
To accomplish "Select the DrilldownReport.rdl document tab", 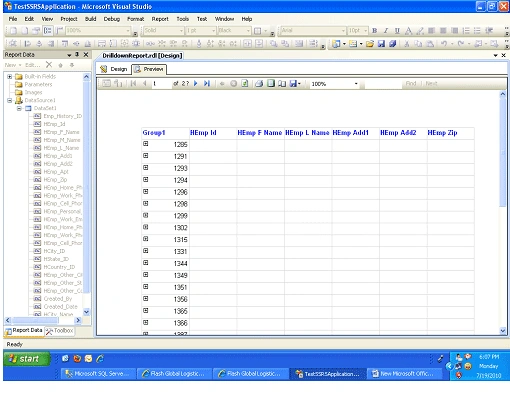I will (142, 56).
